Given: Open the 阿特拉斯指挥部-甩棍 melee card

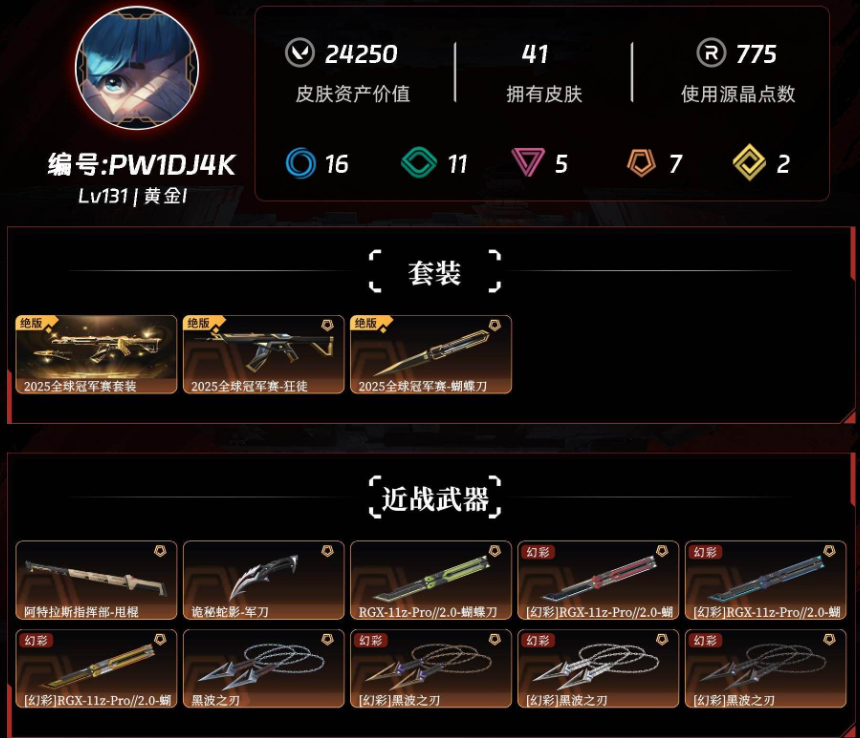Looking at the screenshot, I should [96, 580].
